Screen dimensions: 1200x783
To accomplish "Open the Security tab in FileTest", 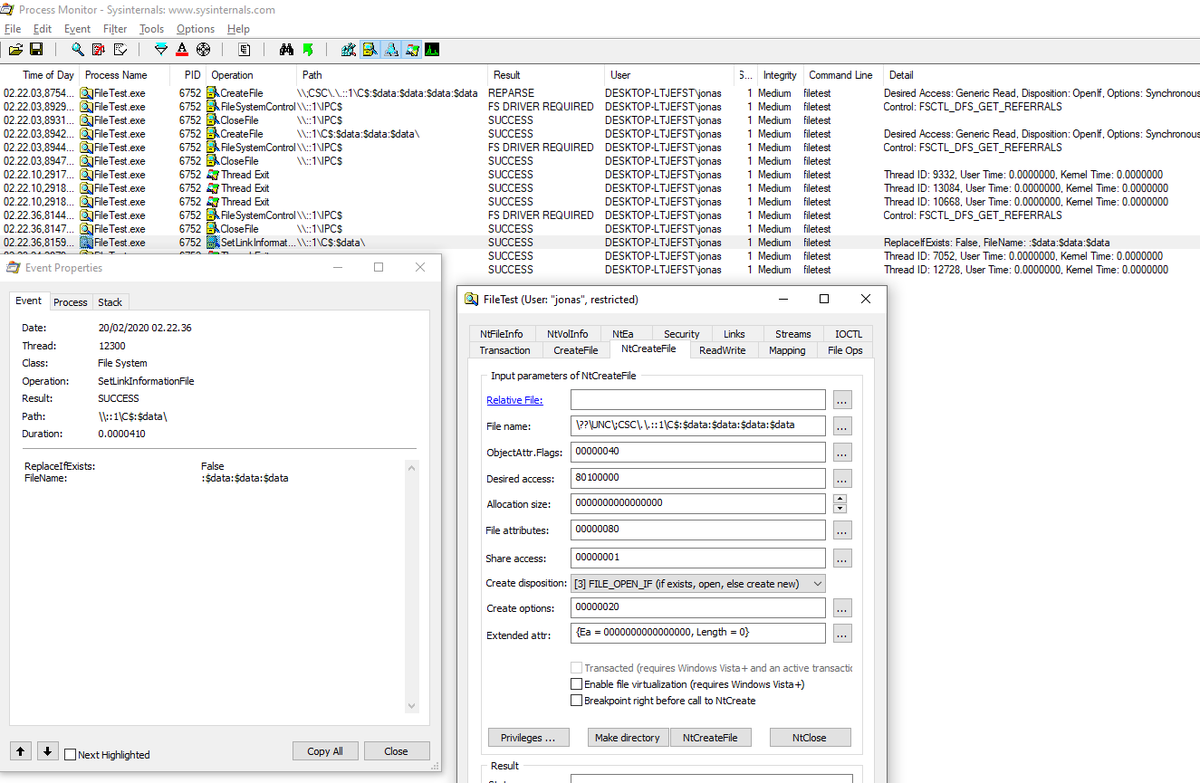I will (x=681, y=334).
